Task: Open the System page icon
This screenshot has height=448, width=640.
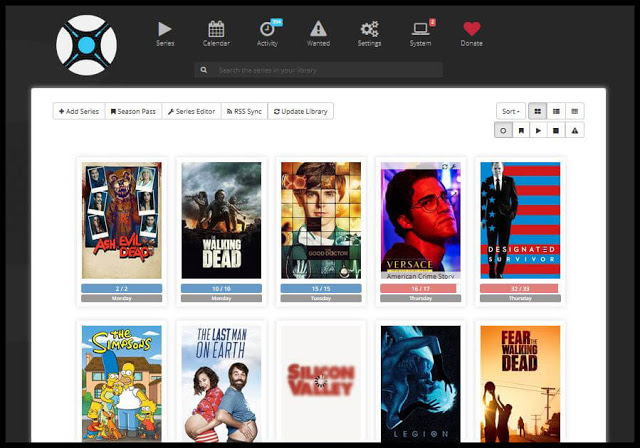Action: [421, 33]
